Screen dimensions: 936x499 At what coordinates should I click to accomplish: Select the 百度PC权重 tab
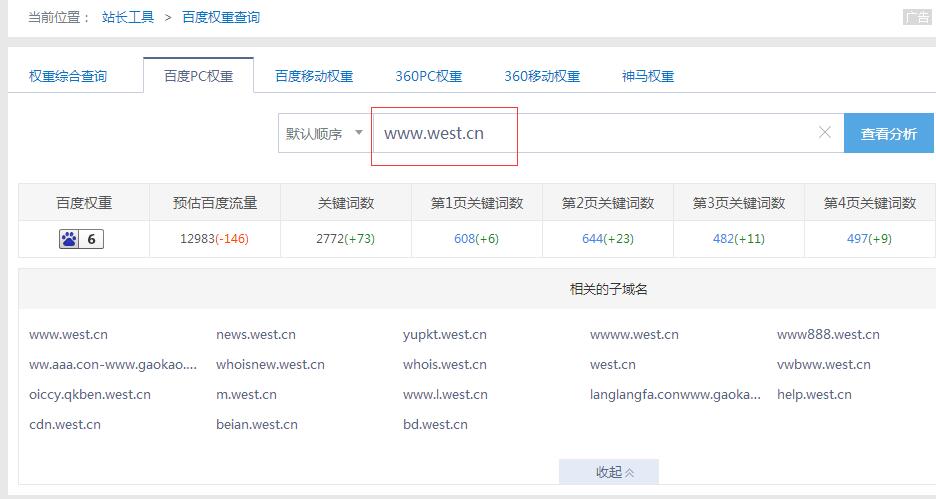[198, 76]
